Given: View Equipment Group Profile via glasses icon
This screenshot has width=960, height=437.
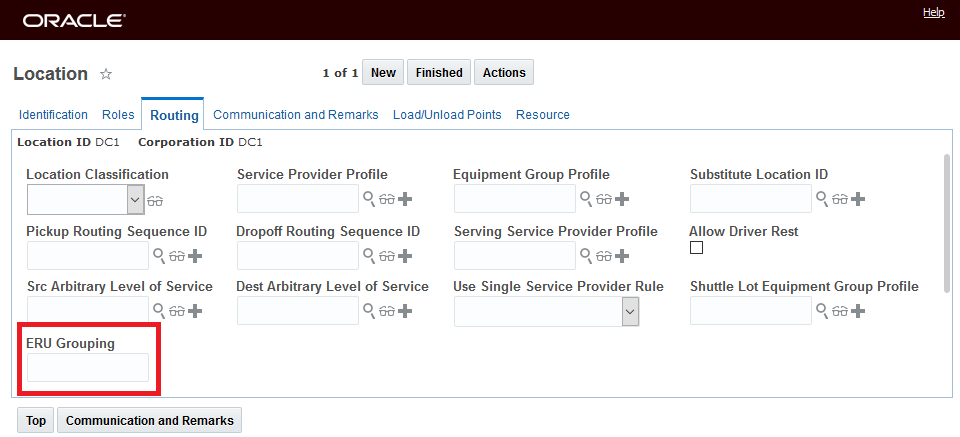Looking at the screenshot, I should tap(603, 199).
